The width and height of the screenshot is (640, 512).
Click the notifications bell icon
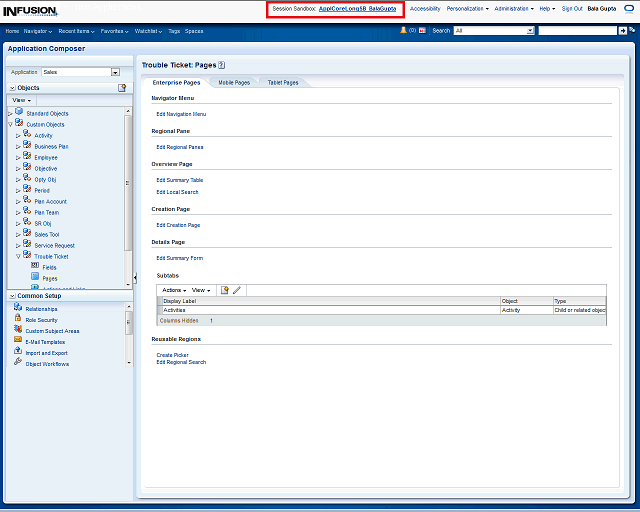[x=403, y=31]
